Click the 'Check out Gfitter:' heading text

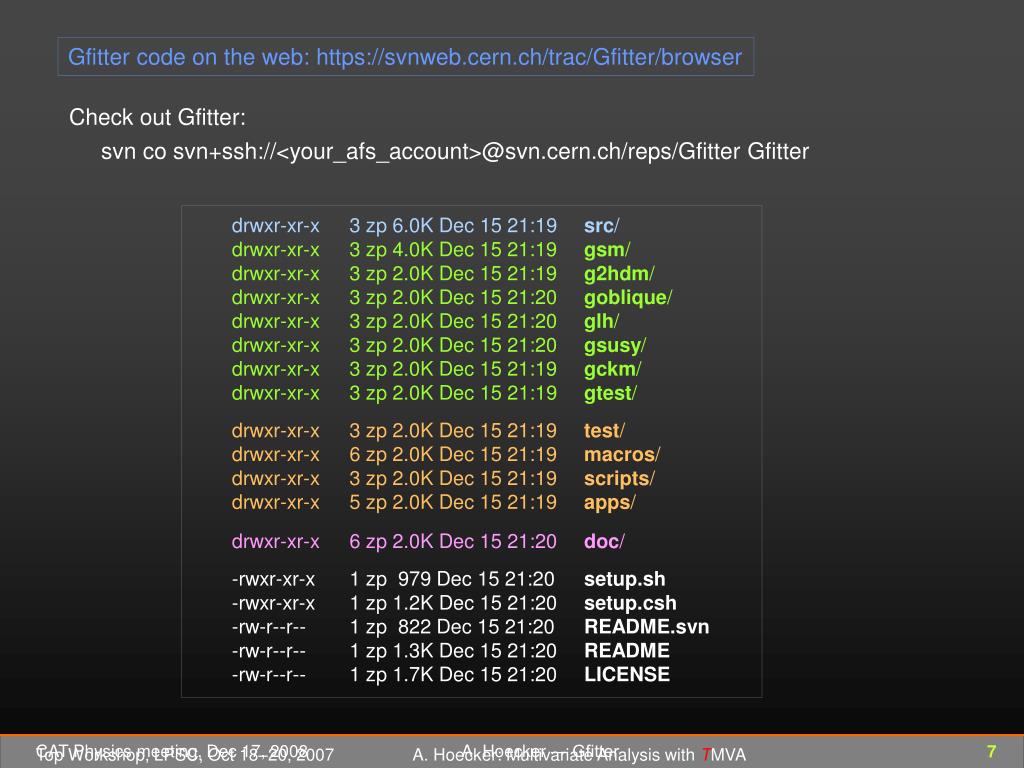click(157, 118)
